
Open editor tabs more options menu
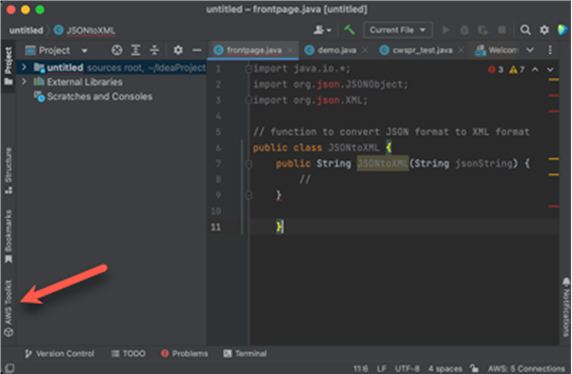(550, 50)
